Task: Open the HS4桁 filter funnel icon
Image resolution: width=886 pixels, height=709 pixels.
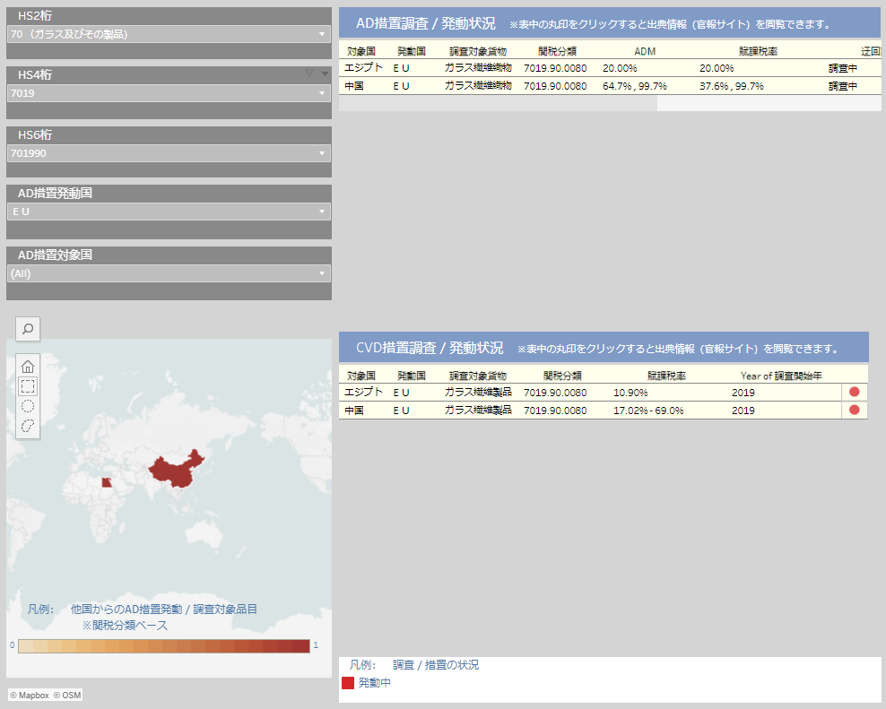Action: [310, 73]
